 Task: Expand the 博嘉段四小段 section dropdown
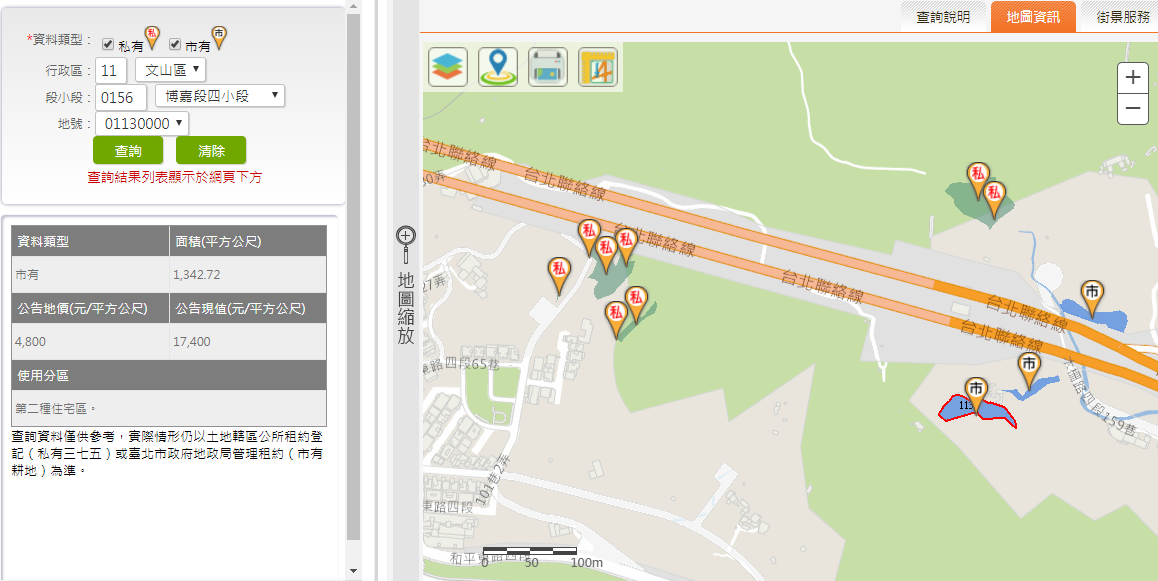(x=220, y=96)
